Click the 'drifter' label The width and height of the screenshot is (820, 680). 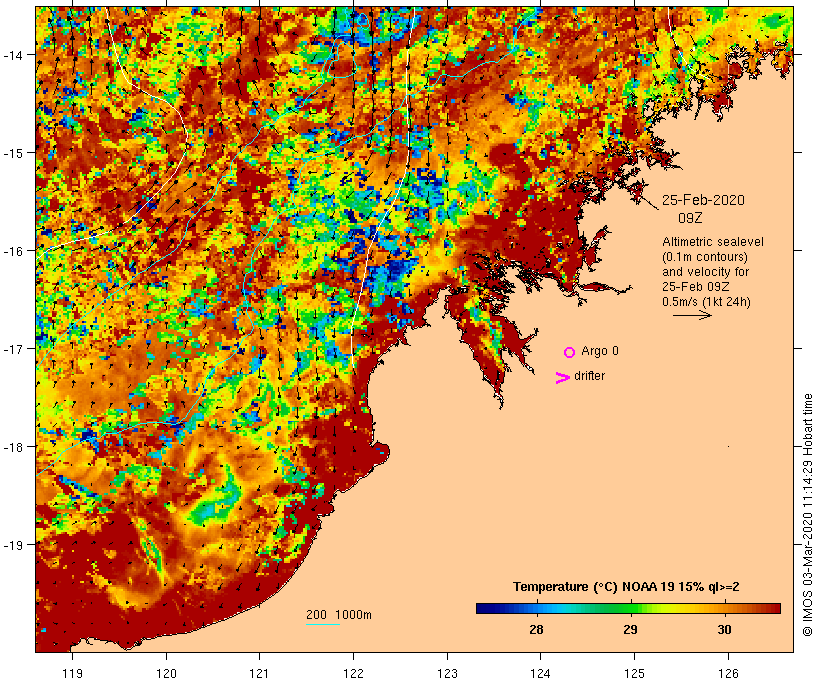click(x=589, y=376)
